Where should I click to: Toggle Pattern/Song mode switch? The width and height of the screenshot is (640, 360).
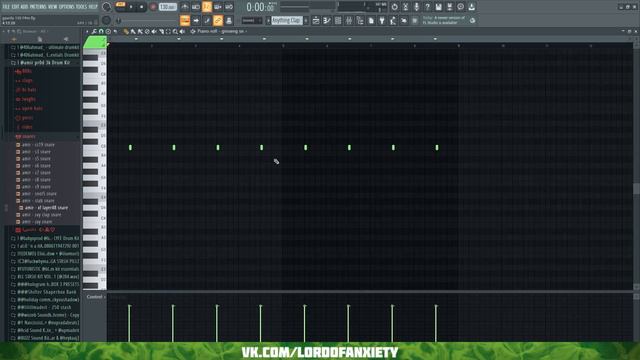click(x=120, y=5)
